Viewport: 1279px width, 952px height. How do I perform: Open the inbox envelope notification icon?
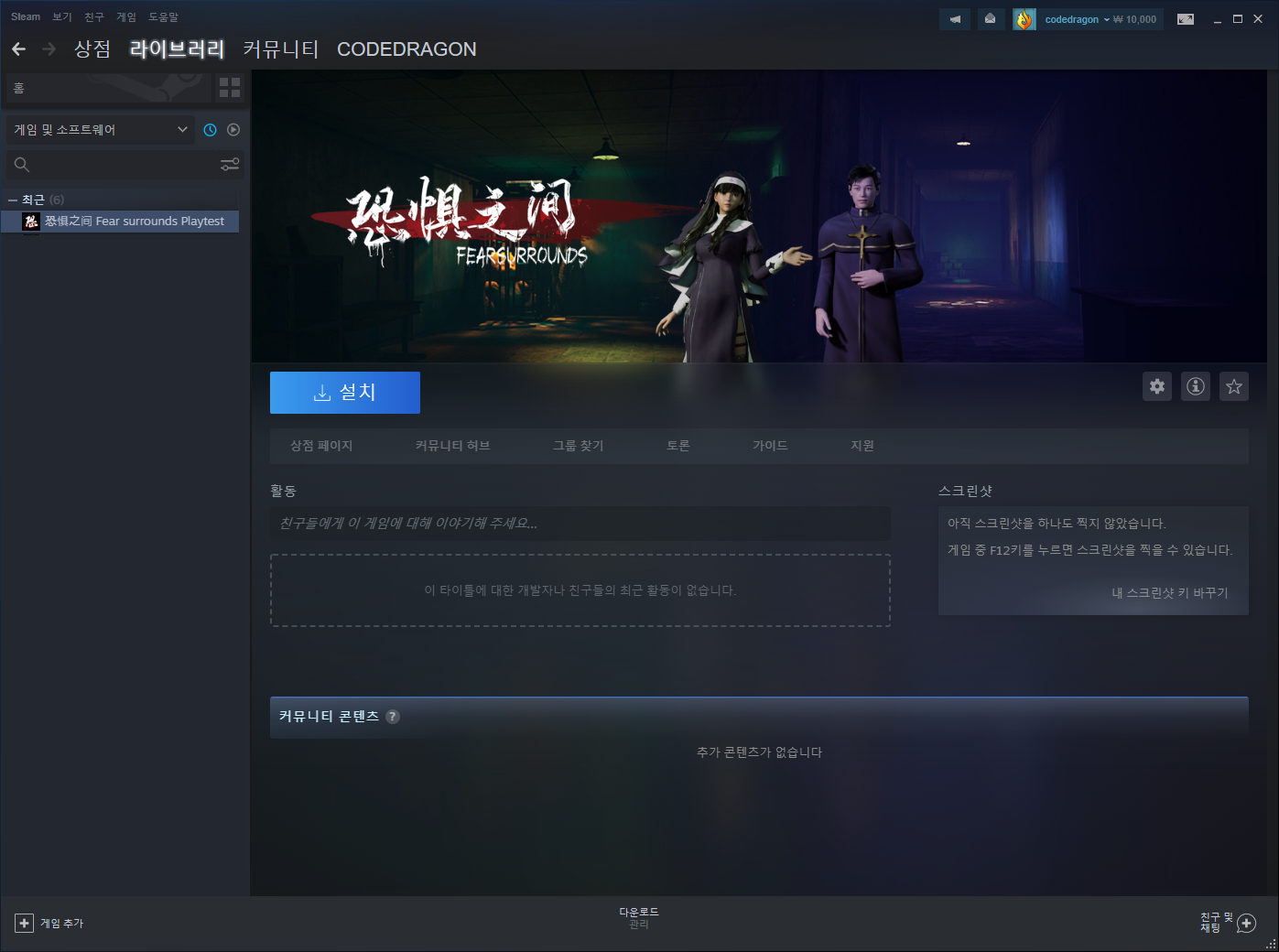click(x=990, y=19)
